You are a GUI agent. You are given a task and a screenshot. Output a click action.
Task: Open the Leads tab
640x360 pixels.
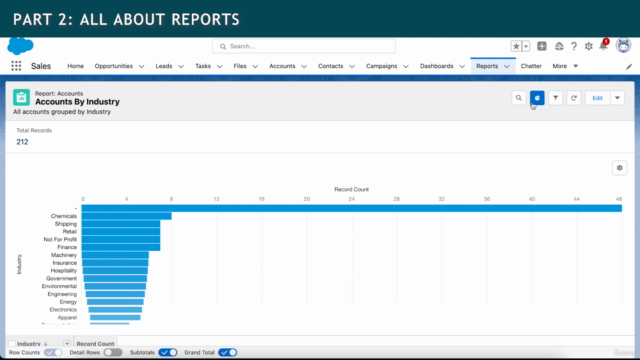[x=164, y=66]
